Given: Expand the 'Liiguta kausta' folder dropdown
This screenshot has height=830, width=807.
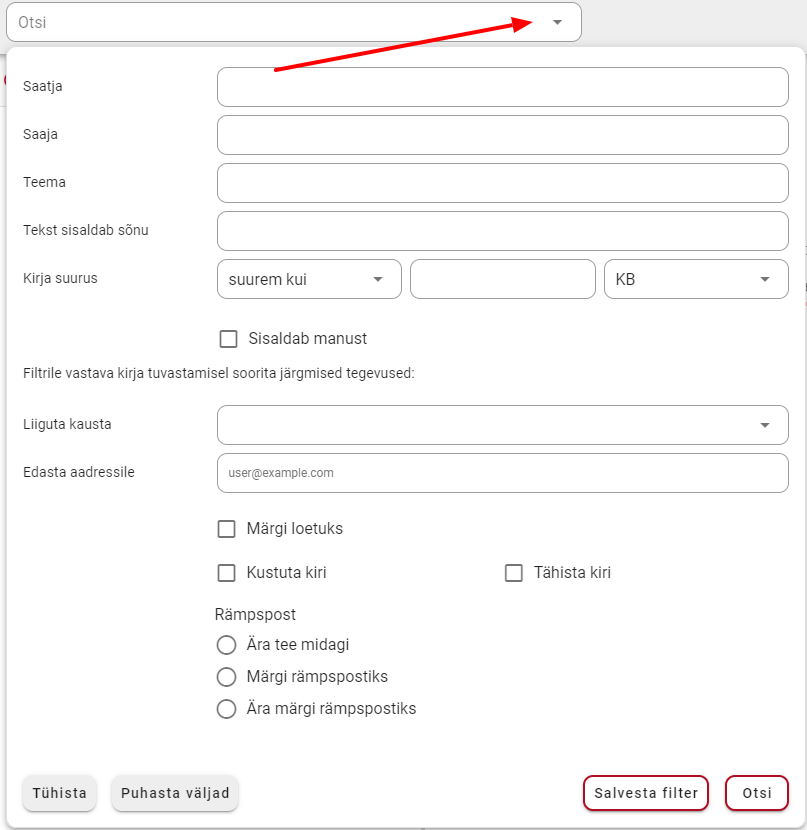Looking at the screenshot, I should pos(503,425).
